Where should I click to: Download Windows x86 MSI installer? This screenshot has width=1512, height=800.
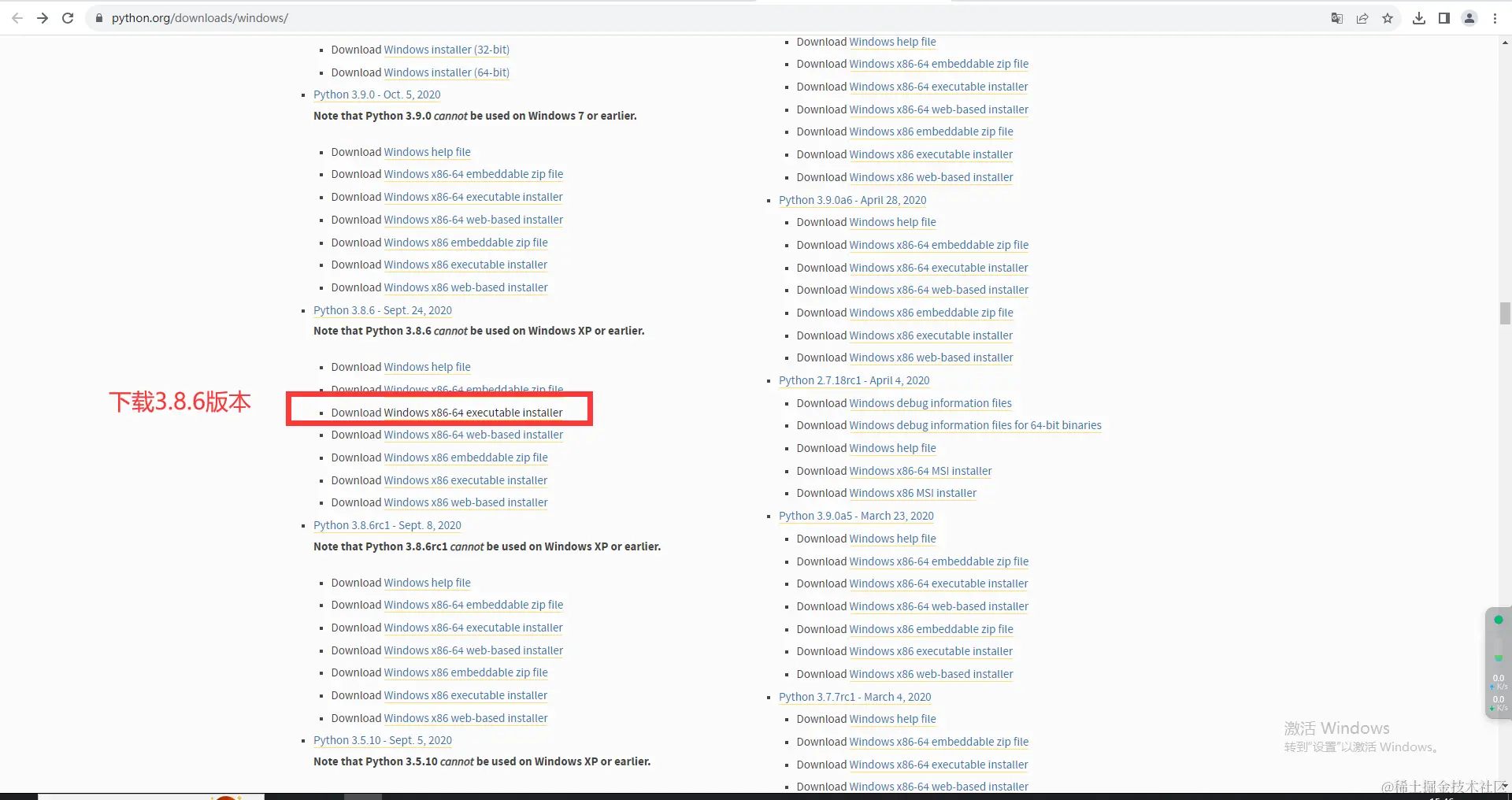pos(913,493)
